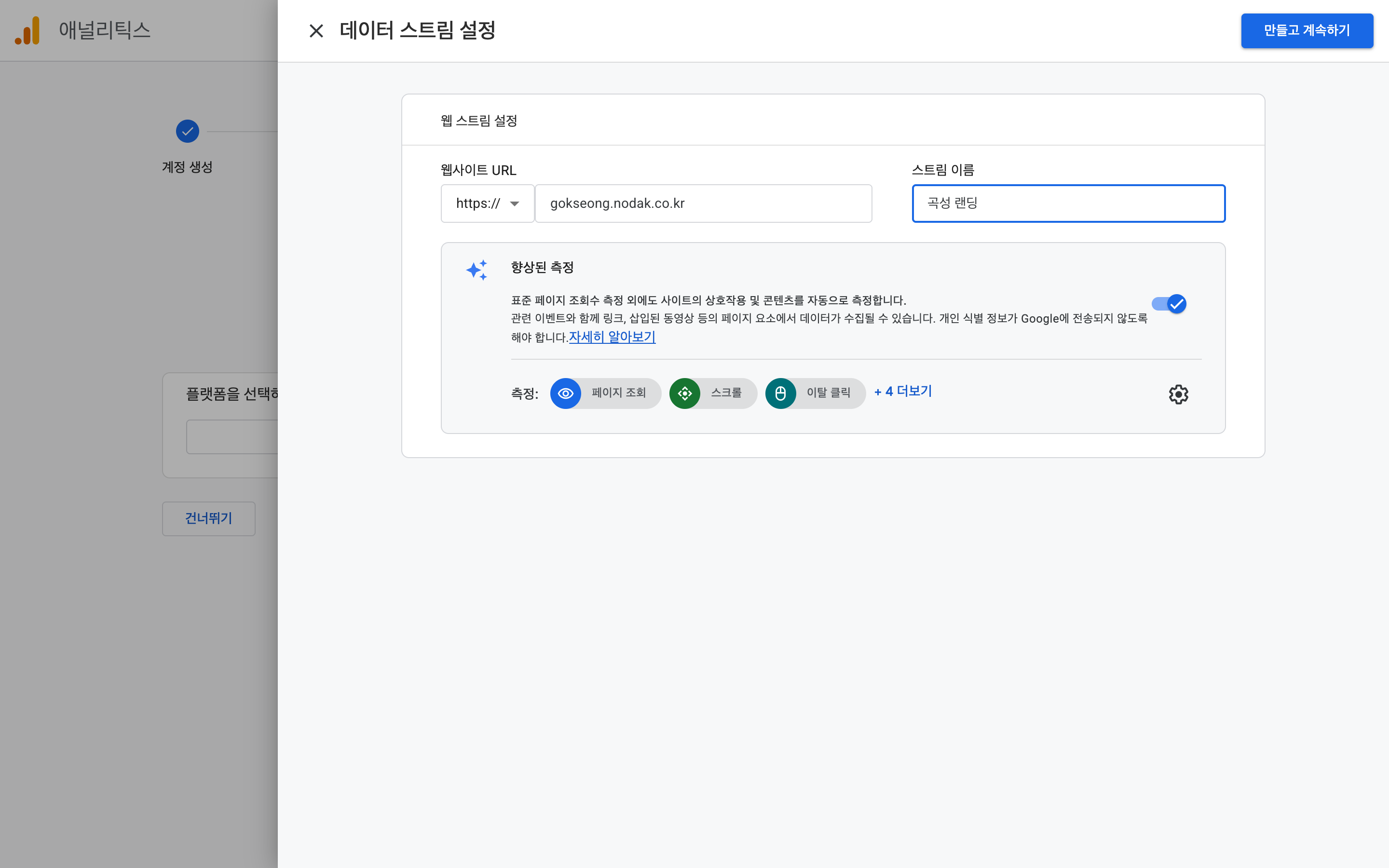This screenshot has height=868, width=1389.
Task: Open enhanced measurement settings gear
Action: click(1178, 394)
